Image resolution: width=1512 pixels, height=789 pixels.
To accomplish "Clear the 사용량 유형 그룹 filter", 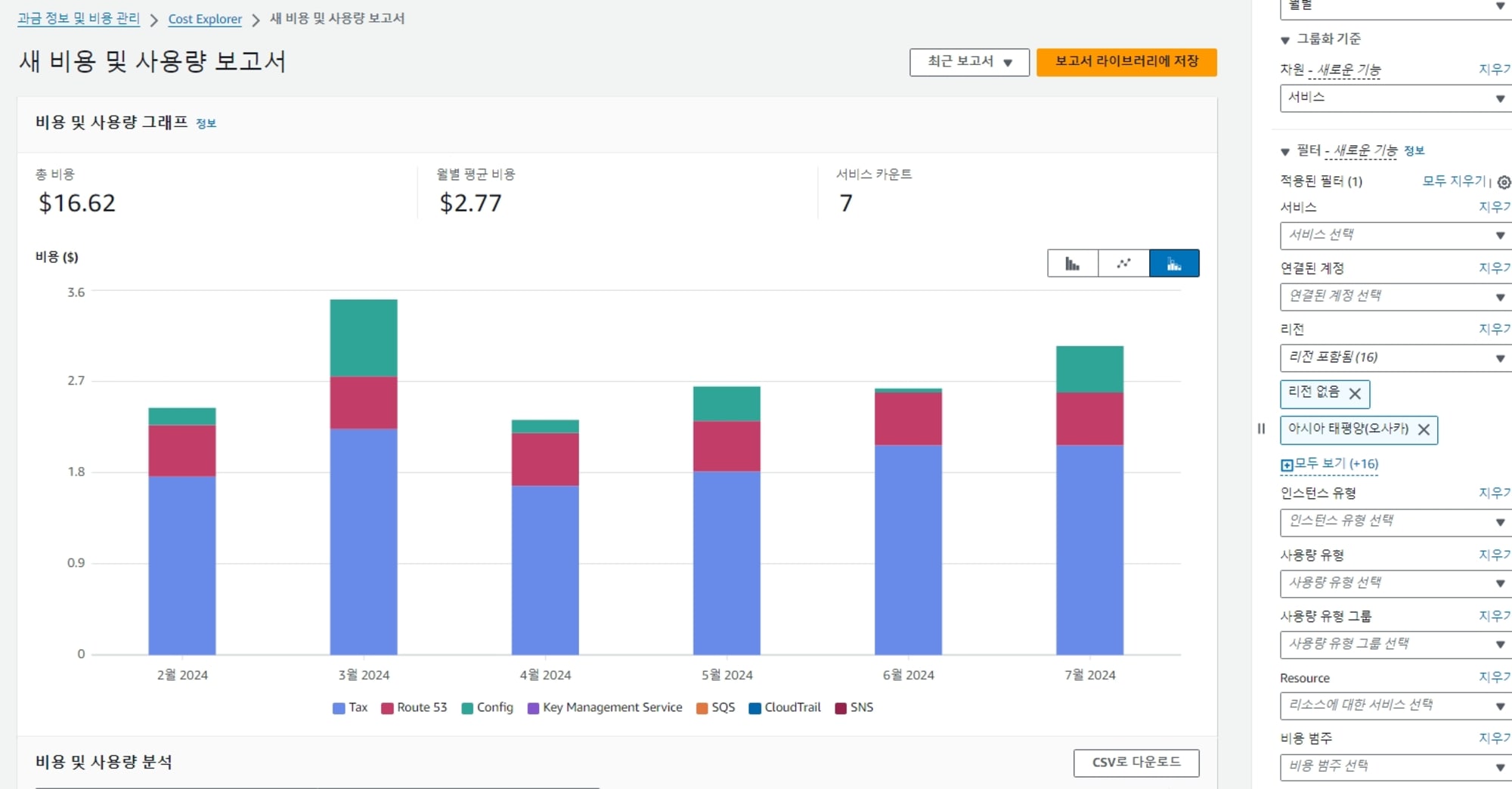I will click(1495, 617).
